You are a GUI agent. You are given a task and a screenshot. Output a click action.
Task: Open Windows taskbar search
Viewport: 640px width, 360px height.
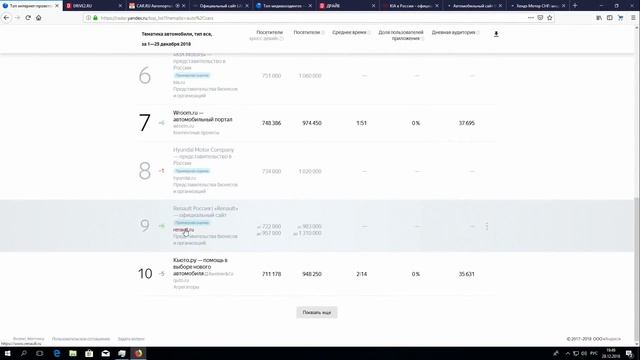click(x=24, y=353)
